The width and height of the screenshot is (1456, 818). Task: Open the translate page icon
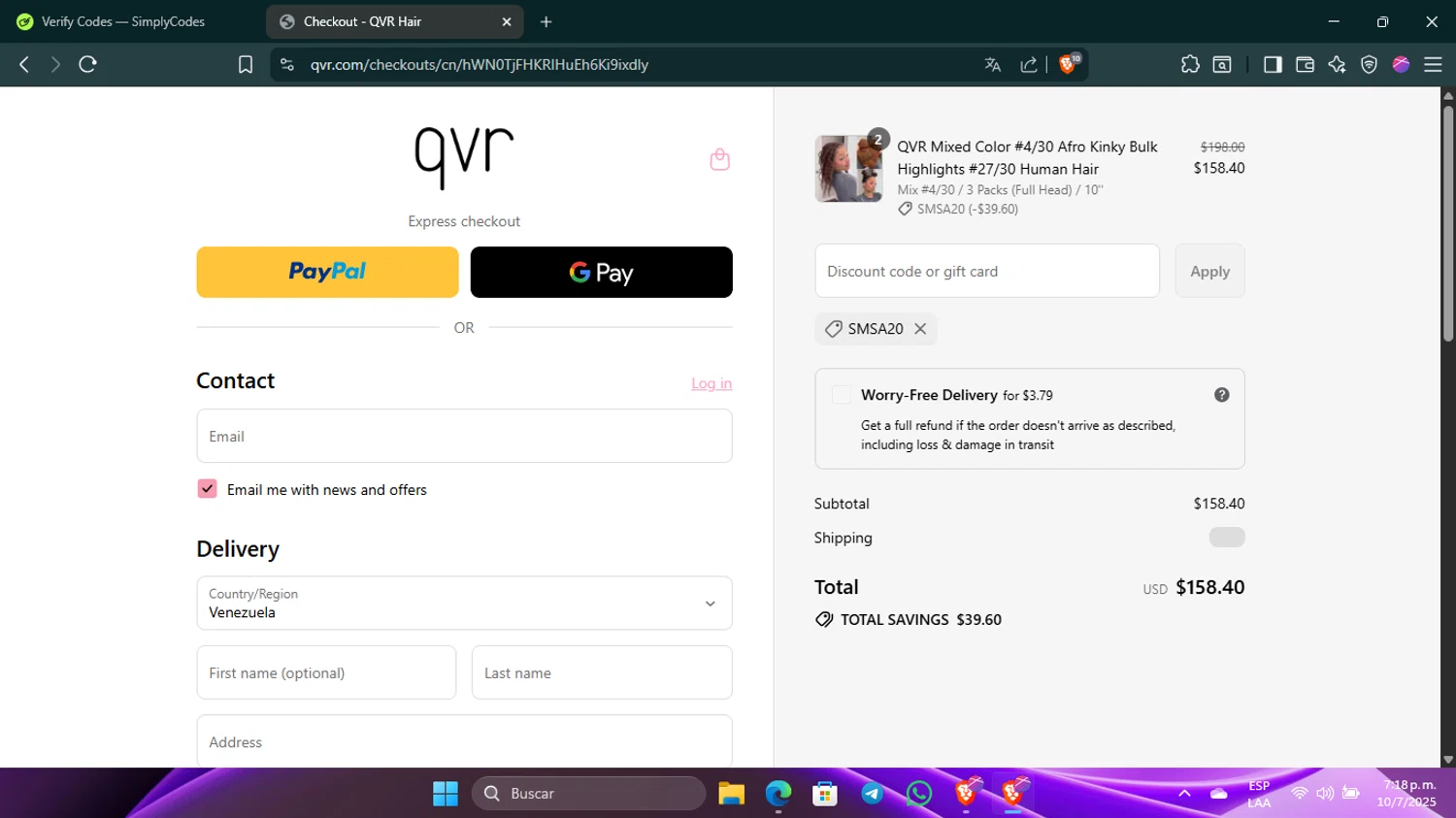coord(992,64)
